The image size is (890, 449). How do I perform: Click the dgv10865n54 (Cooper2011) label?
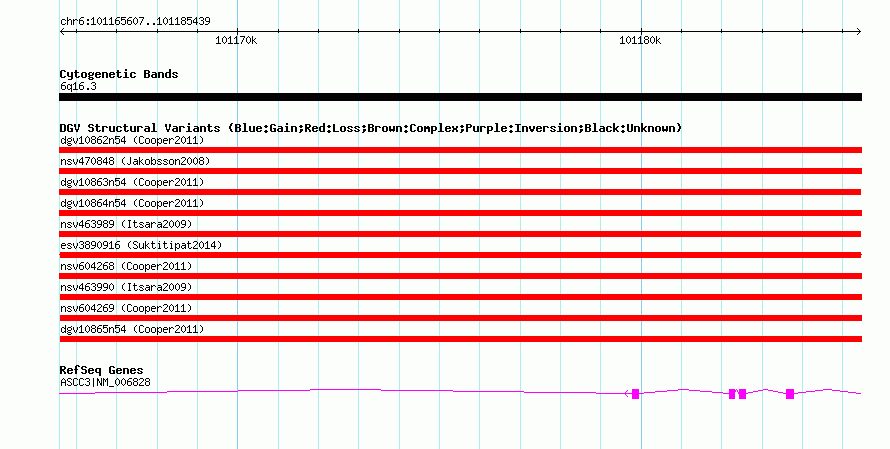132,329
